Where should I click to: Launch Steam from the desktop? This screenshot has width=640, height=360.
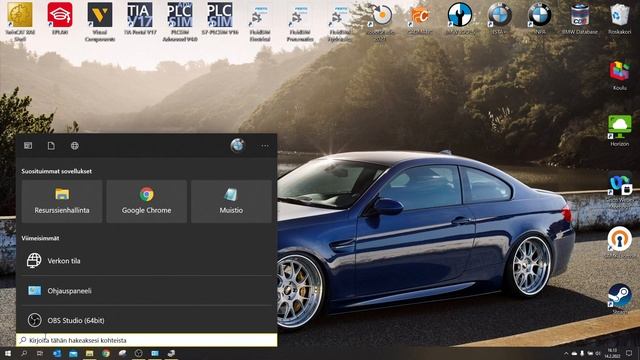click(x=620, y=299)
